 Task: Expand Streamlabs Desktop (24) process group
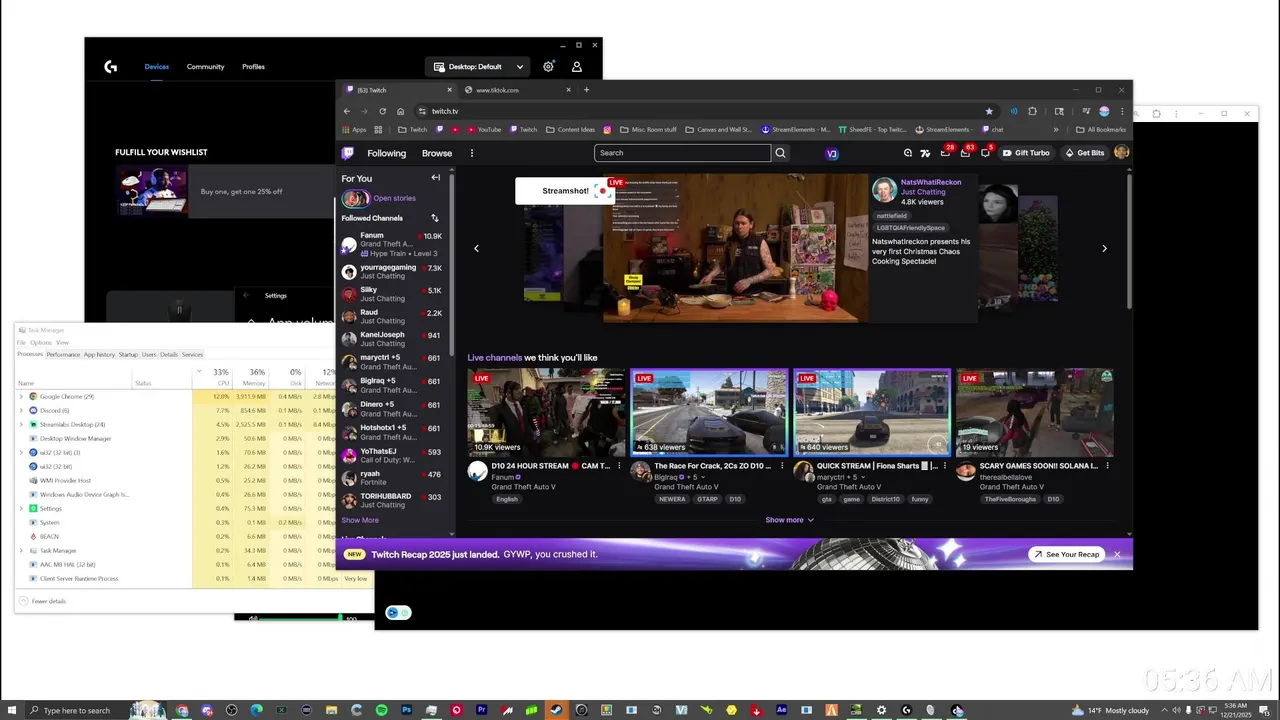[x=21, y=424]
